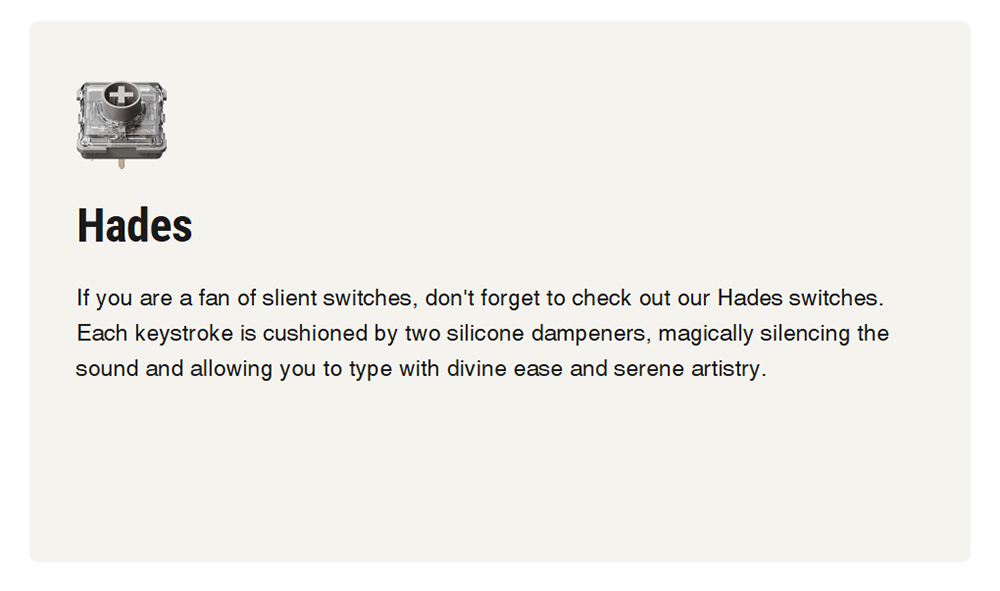Click the phrase "don't forget" in the description
The image size is (1000, 591).
pos(482,298)
